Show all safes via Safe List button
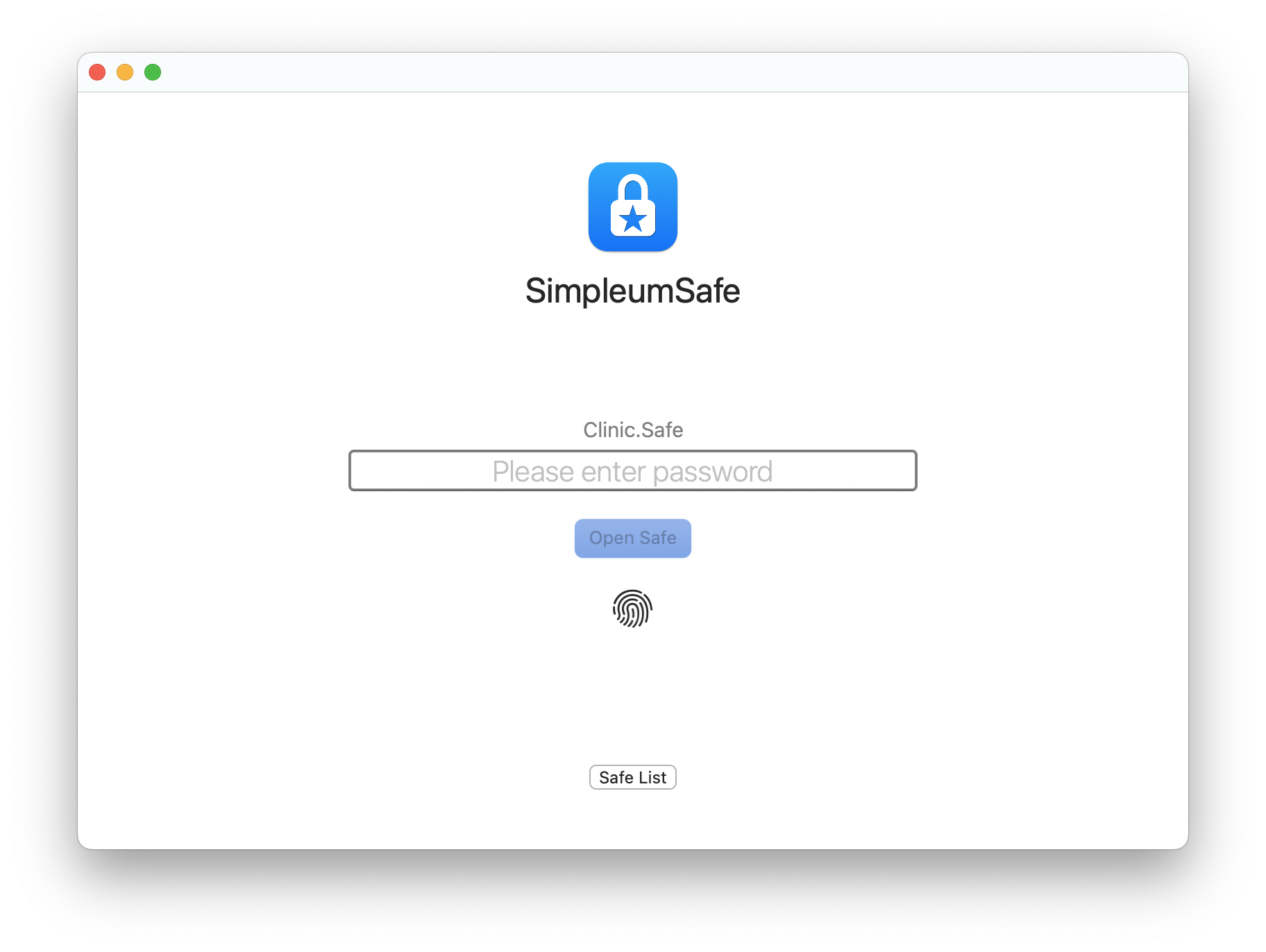This screenshot has height=952, width=1266. (632, 777)
